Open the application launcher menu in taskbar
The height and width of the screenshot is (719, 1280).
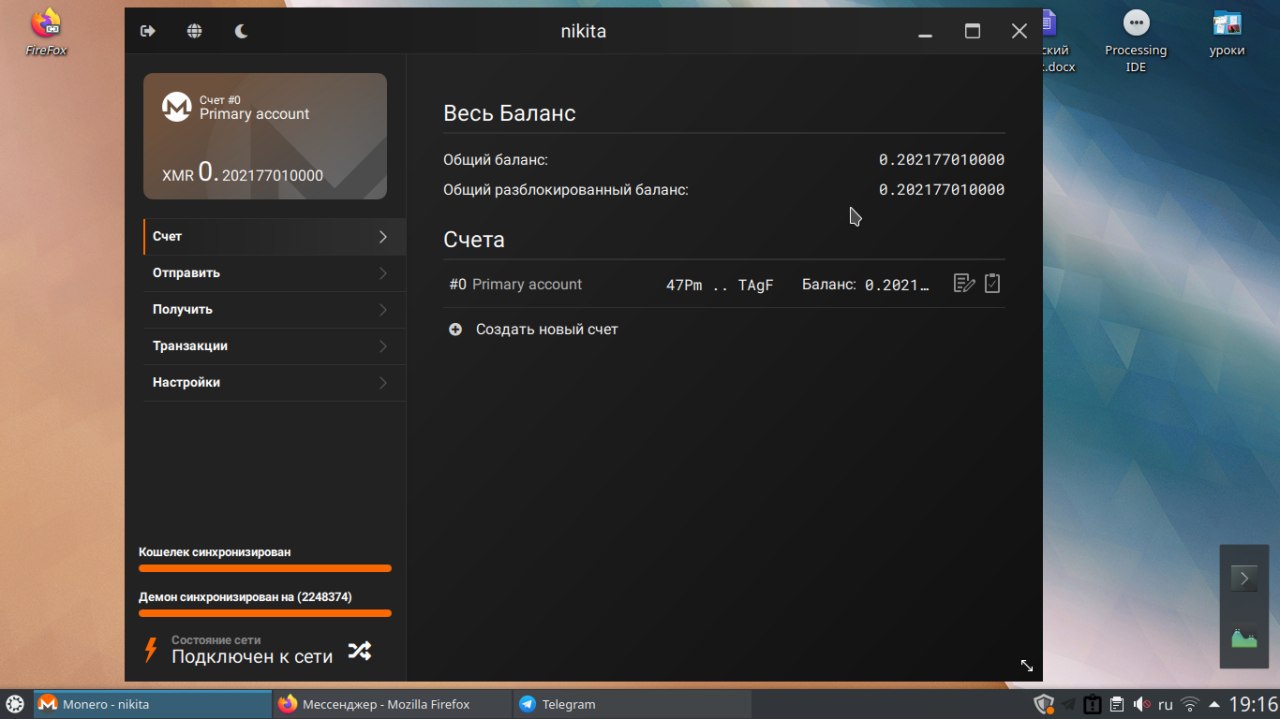(x=15, y=704)
